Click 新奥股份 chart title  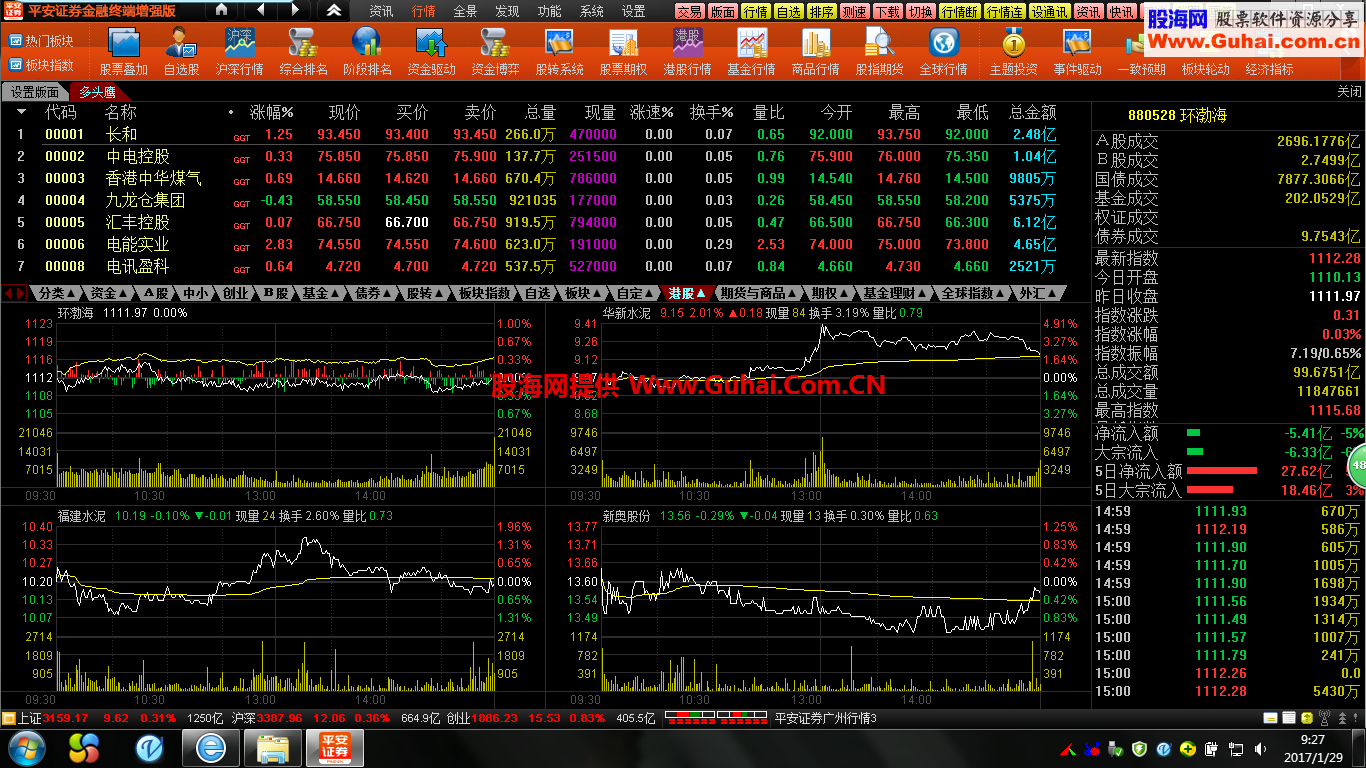coord(627,516)
